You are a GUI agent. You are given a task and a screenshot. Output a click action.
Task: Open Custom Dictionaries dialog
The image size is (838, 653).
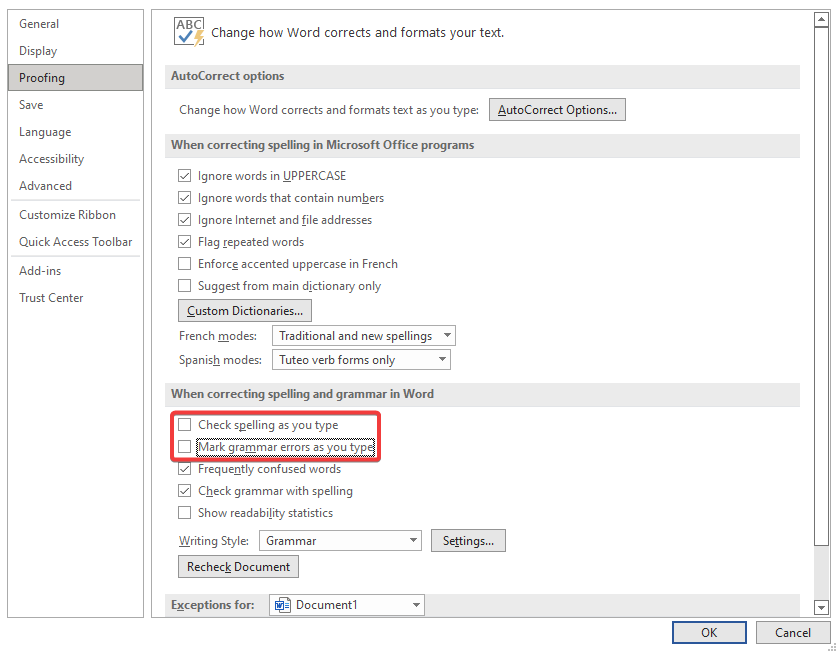pyautogui.click(x=245, y=311)
